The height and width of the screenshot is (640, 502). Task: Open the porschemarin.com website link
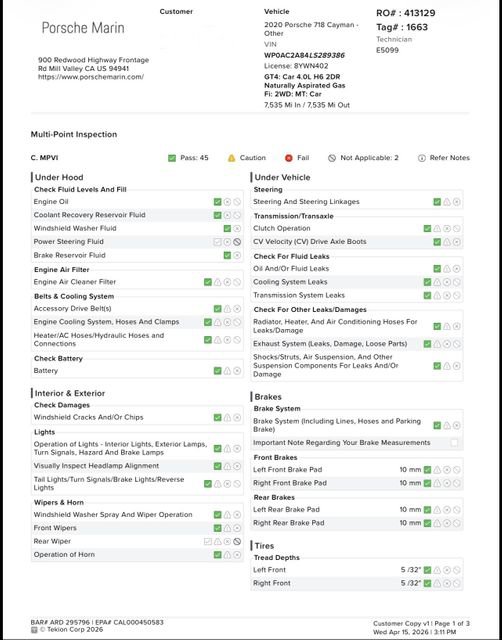(x=91, y=77)
